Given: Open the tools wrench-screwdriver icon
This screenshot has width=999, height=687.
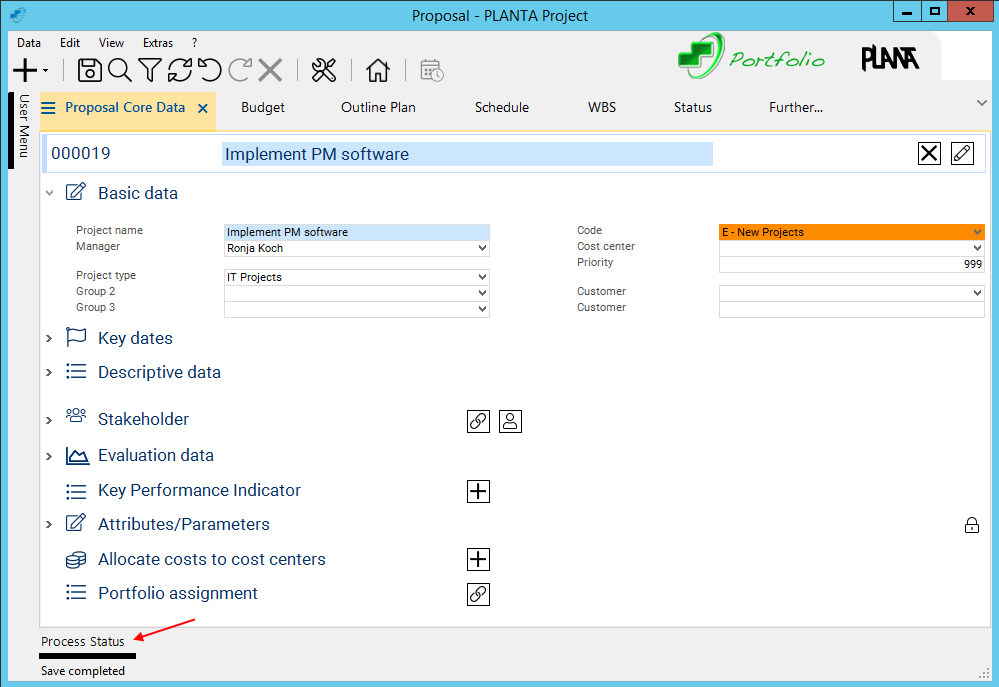Looking at the screenshot, I should 324,70.
